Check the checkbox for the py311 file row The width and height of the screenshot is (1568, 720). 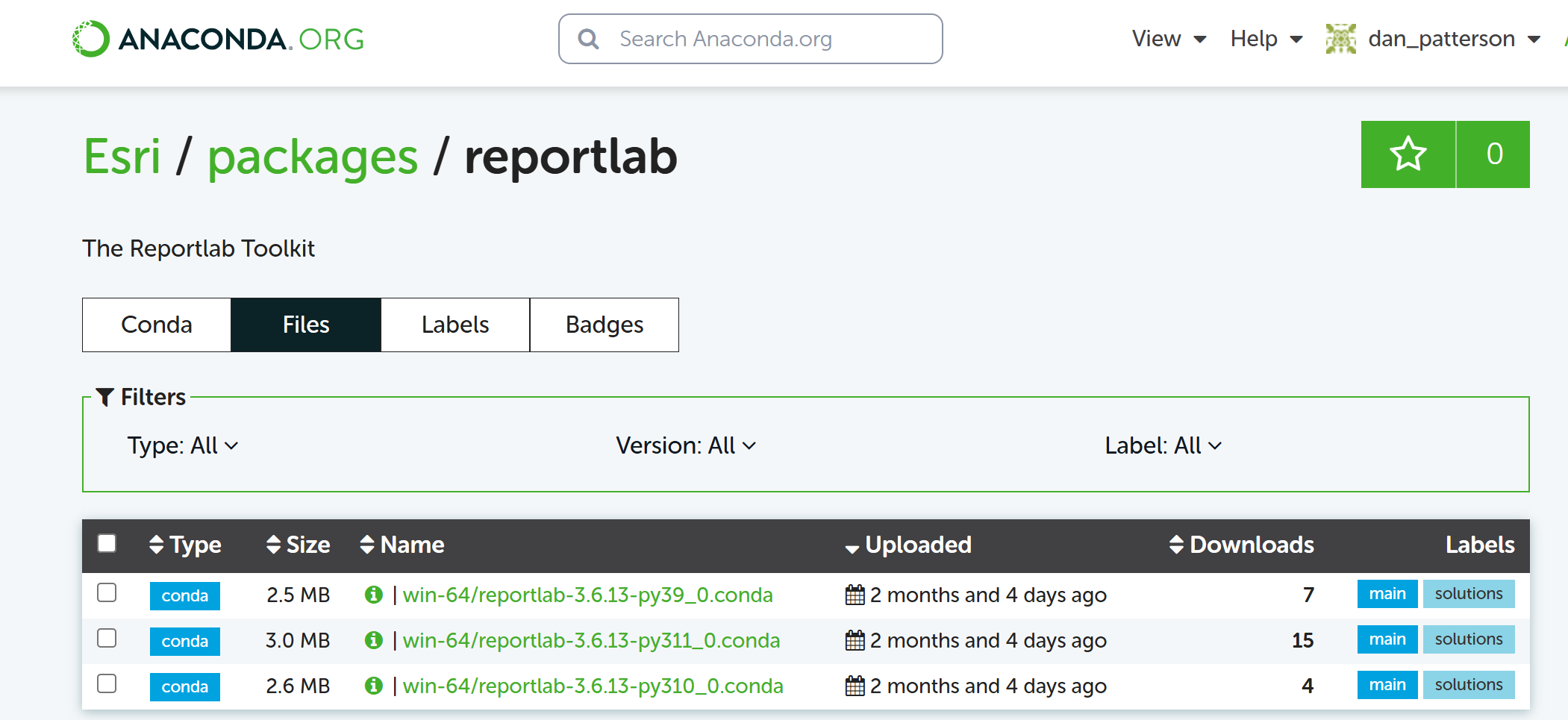[x=106, y=638]
